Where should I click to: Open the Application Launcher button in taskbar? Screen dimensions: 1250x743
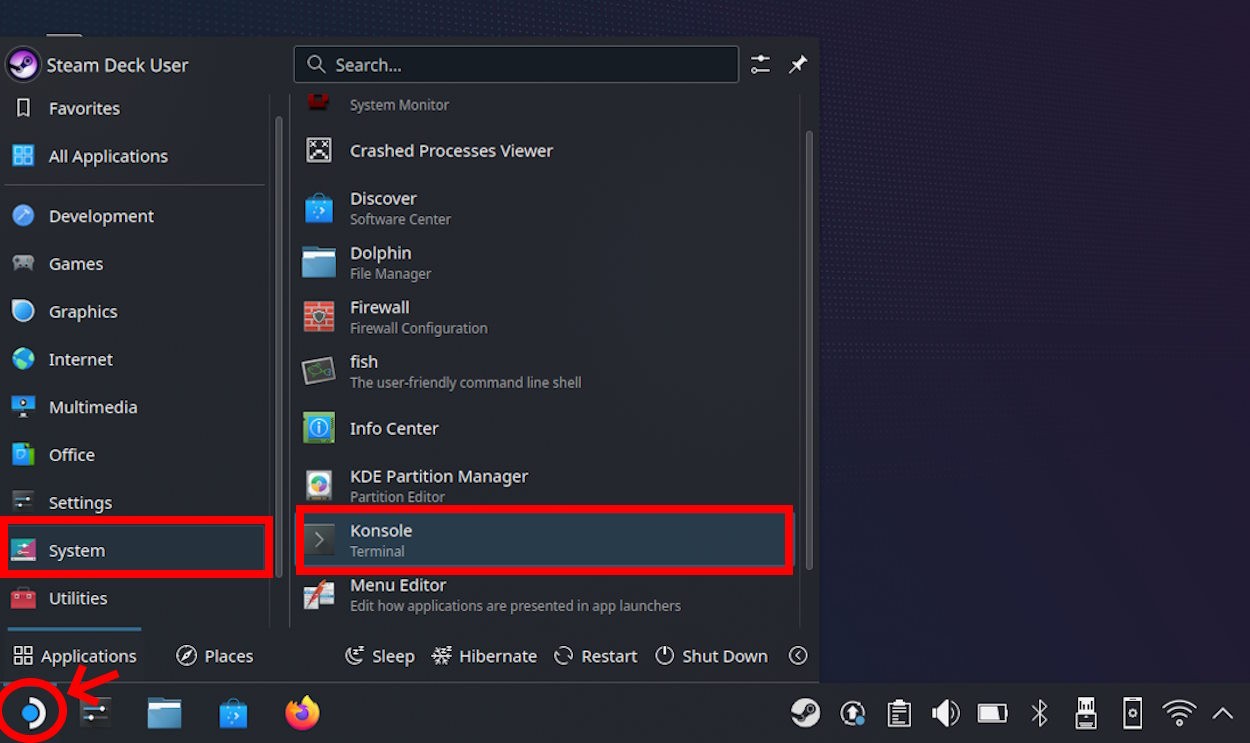pyautogui.click(x=32, y=713)
